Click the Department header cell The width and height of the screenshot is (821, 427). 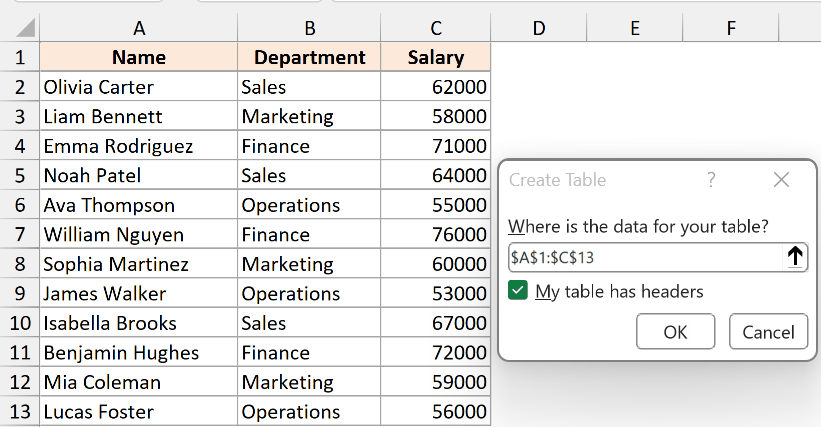point(309,57)
